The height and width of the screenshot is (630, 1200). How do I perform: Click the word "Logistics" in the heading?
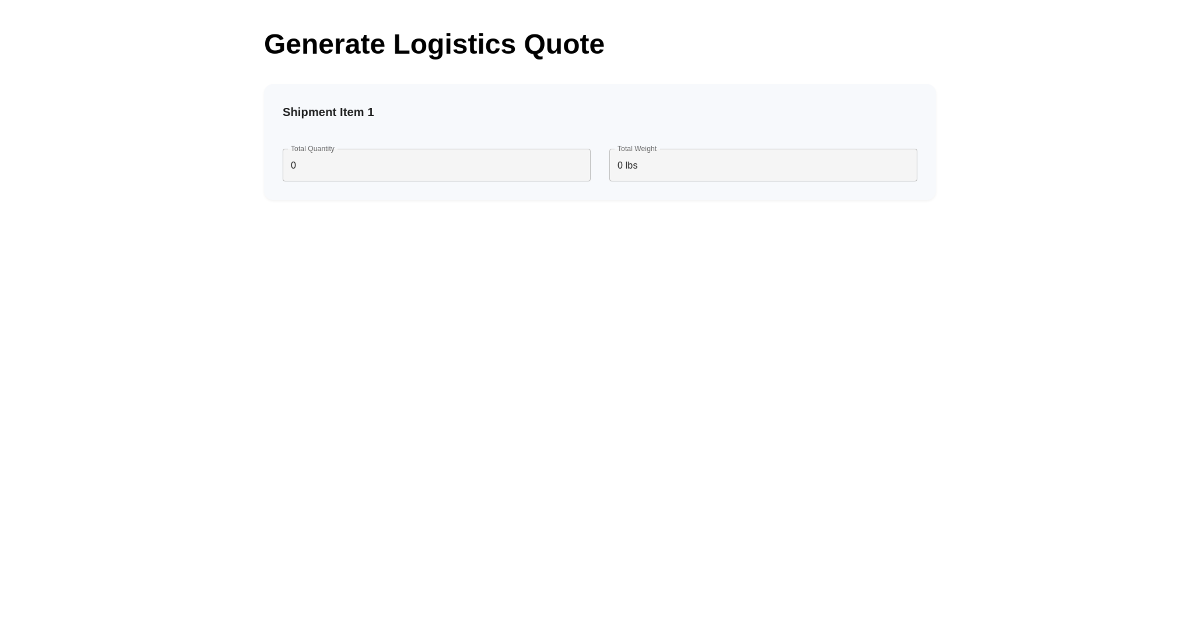tap(454, 44)
